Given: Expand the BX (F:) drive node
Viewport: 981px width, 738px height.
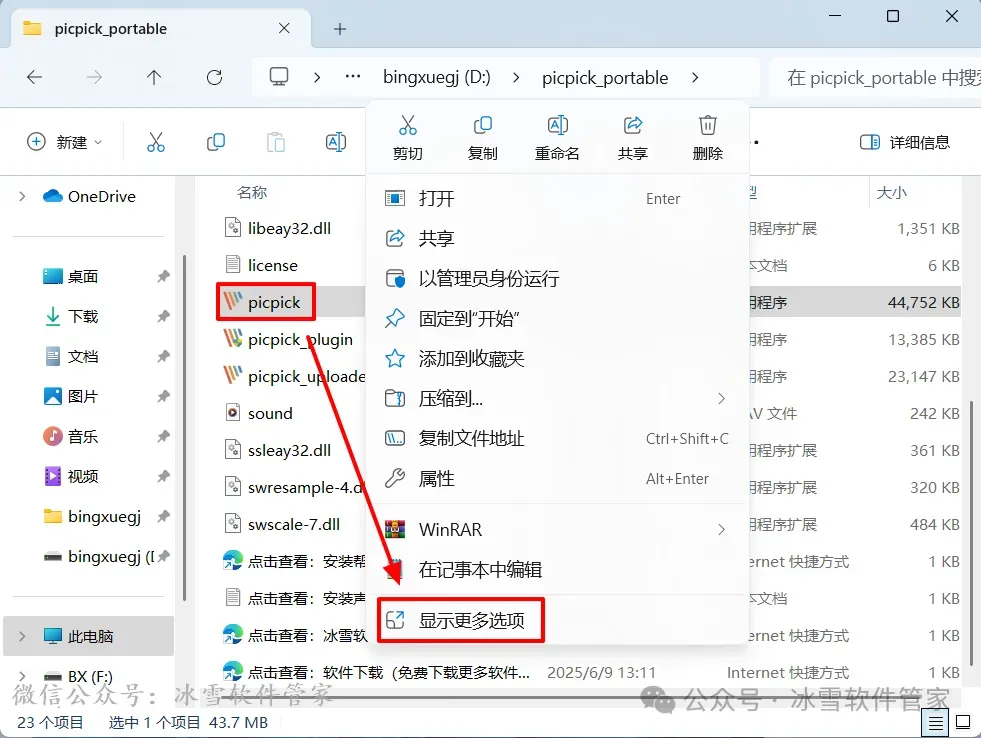Looking at the screenshot, I should (x=22, y=676).
